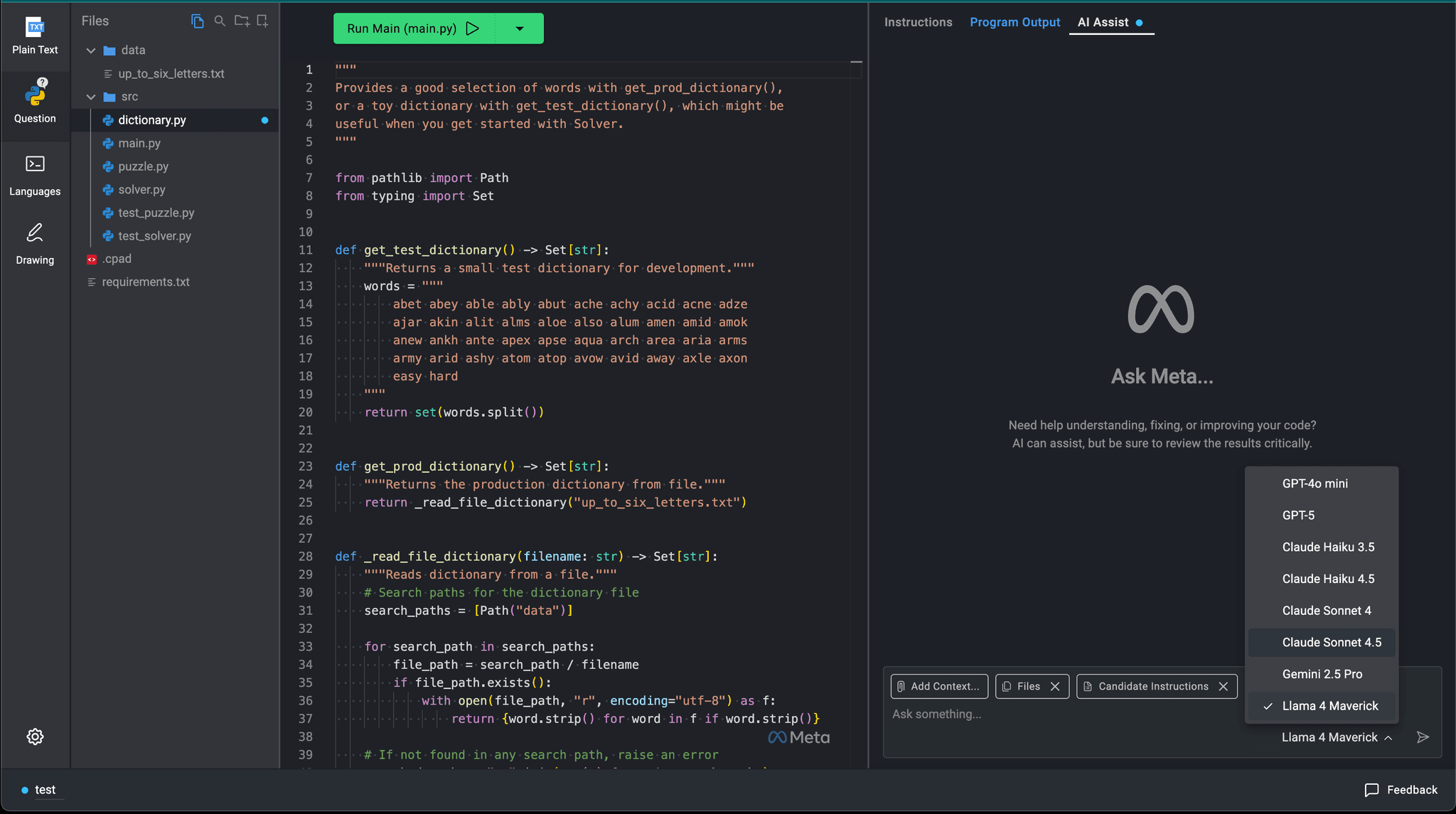Collapse the src folder
1456x814 pixels.
tap(90, 96)
